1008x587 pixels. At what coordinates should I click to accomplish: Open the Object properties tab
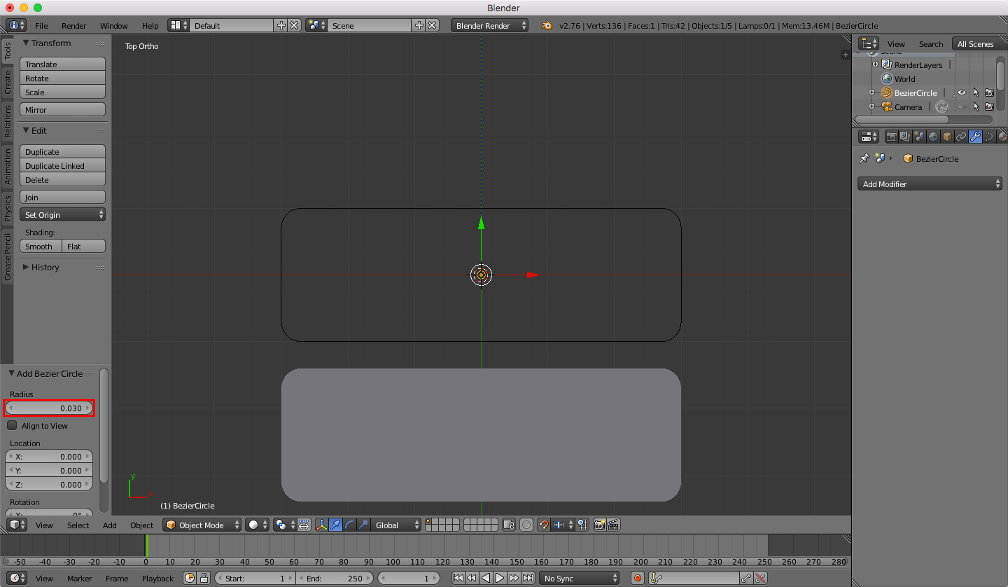(x=947, y=136)
